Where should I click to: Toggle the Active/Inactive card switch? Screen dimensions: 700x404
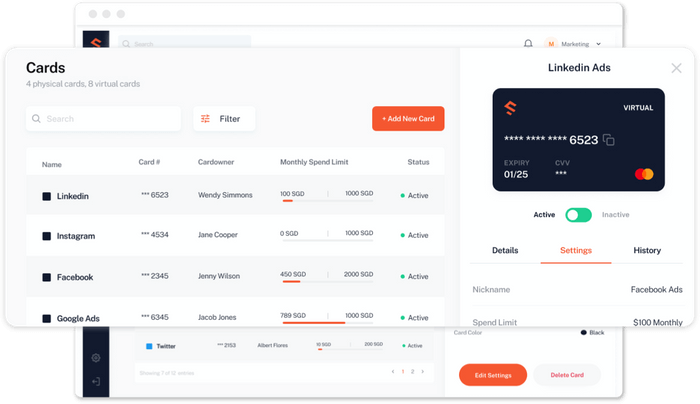click(578, 215)
